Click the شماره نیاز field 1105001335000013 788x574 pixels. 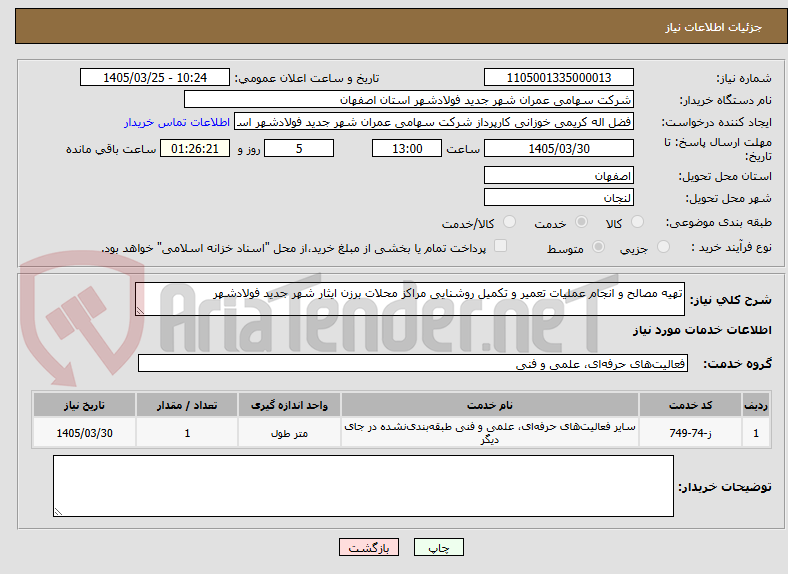pos(559,77)
